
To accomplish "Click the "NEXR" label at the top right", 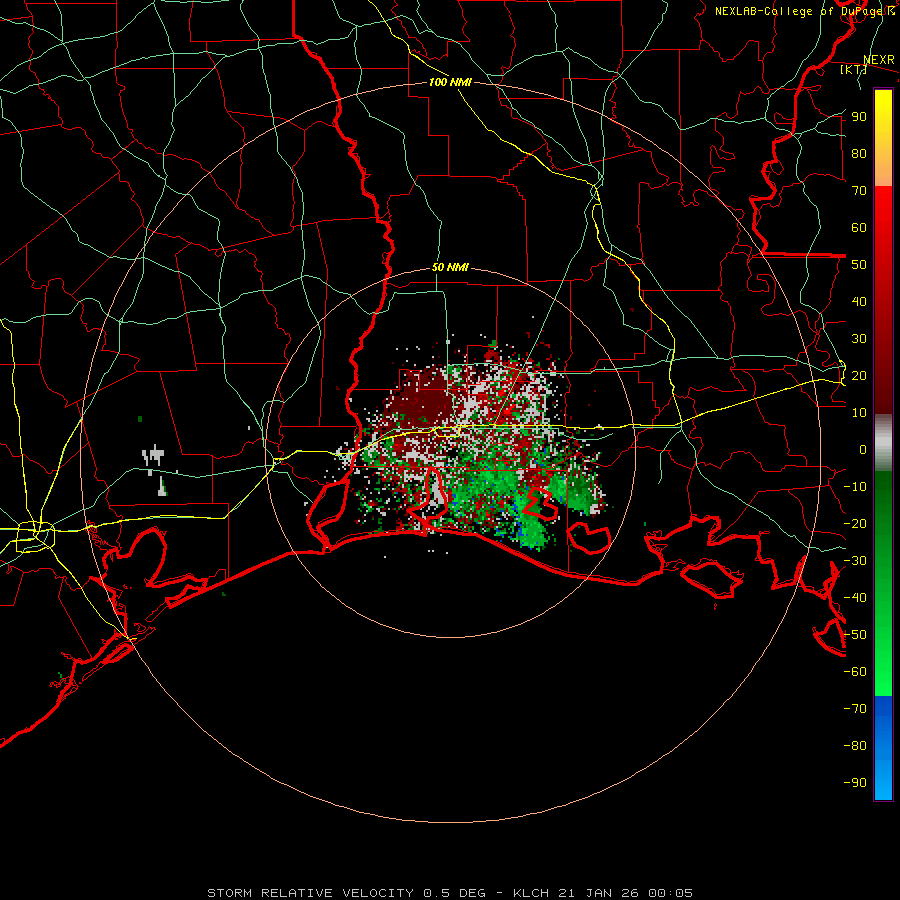I will (x=879, y=60).
